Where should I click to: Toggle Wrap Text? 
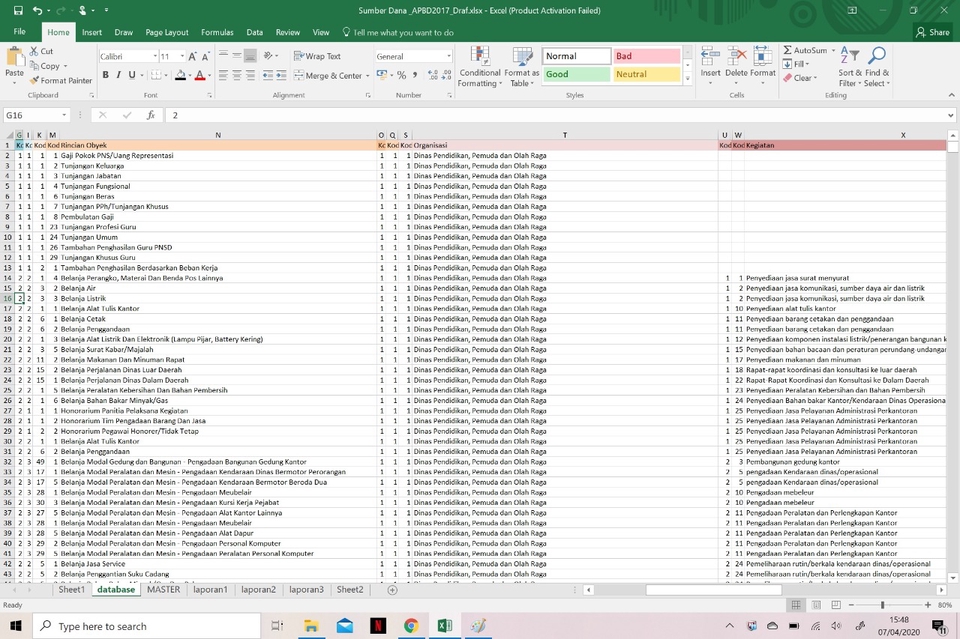[317, 56]
